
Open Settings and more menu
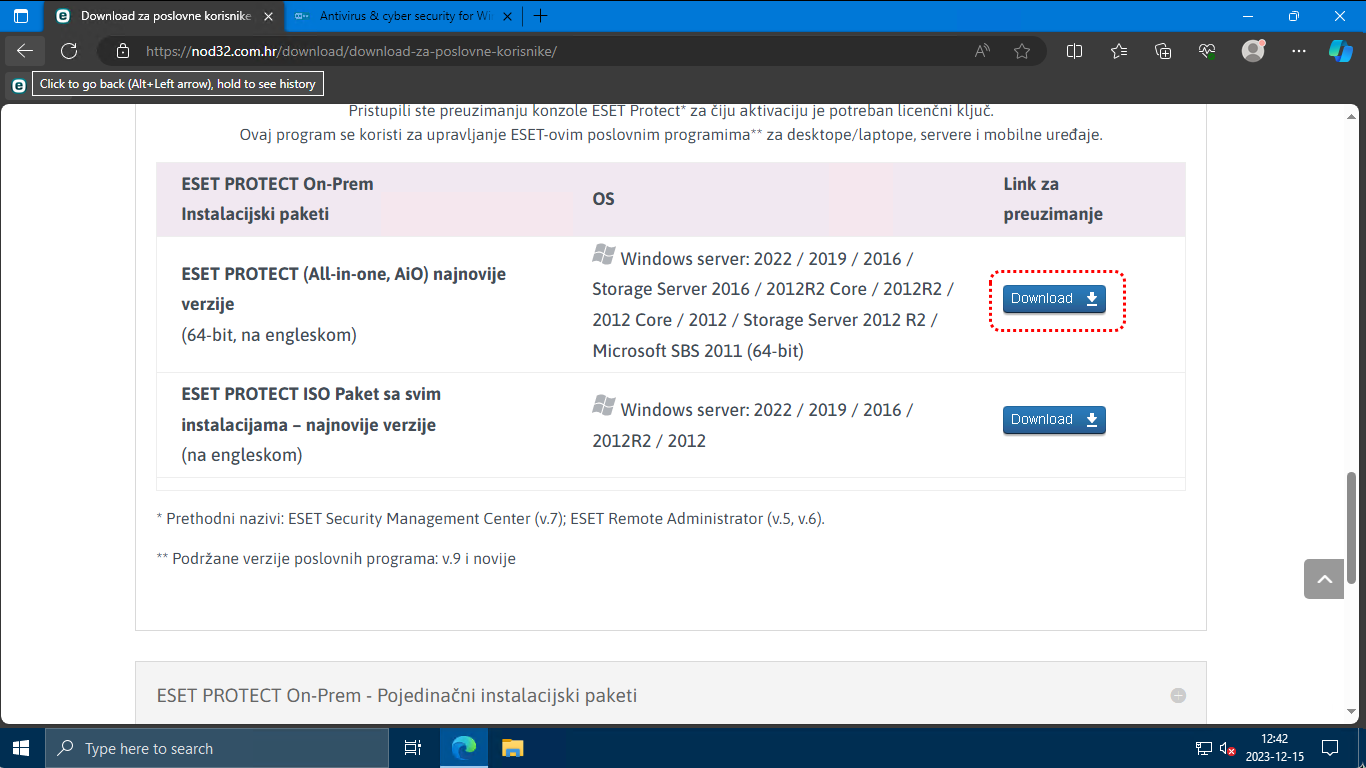[1298, 51]
